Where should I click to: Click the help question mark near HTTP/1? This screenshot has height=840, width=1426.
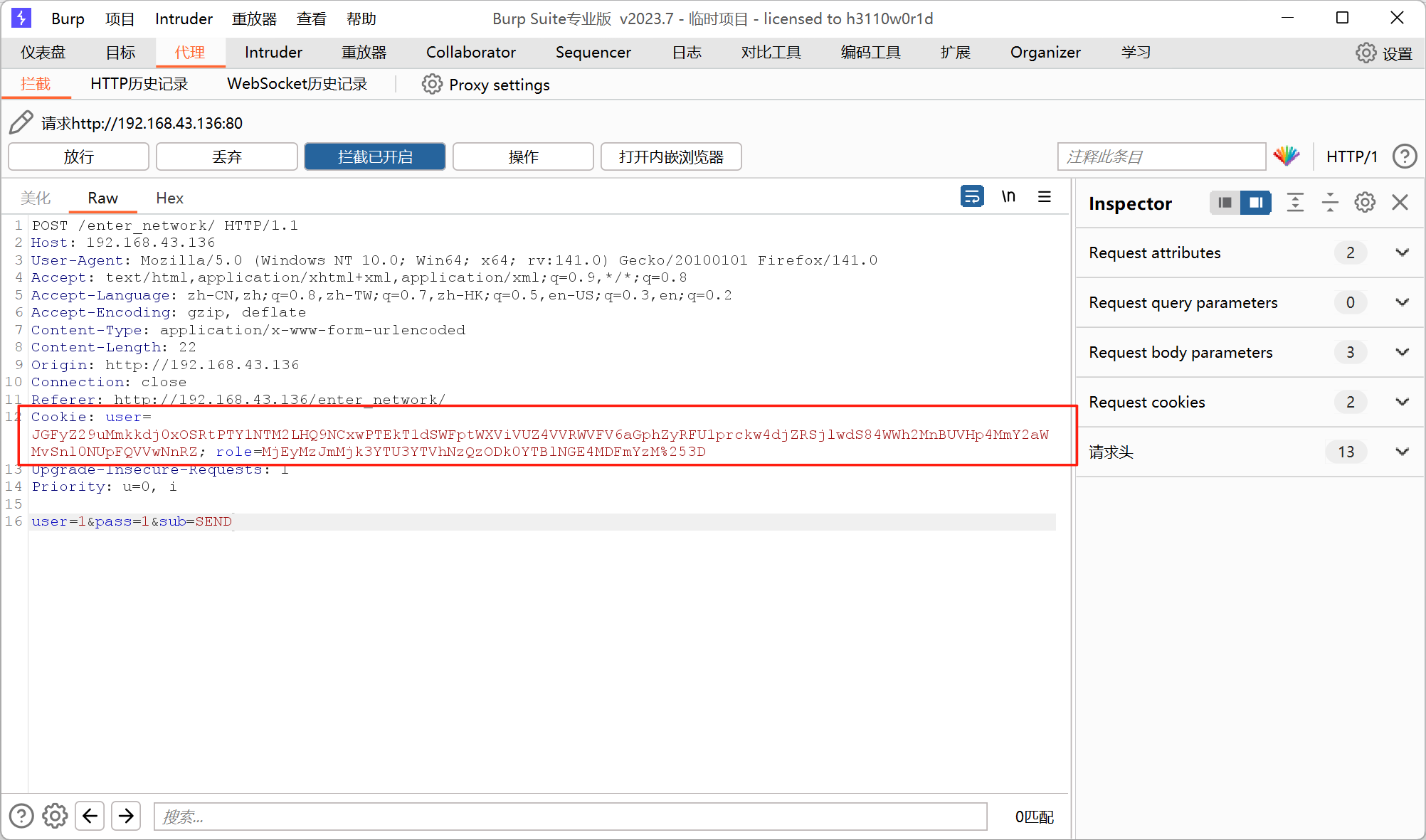1405,156
